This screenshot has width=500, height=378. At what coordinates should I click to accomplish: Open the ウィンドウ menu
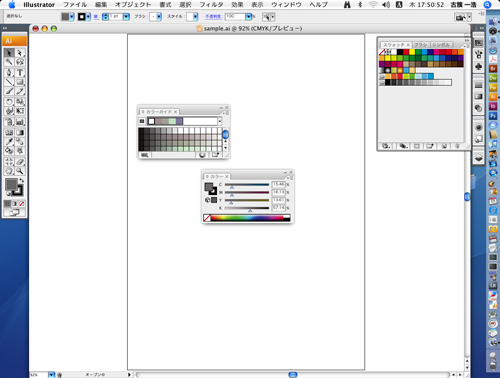tap(286, 5)
